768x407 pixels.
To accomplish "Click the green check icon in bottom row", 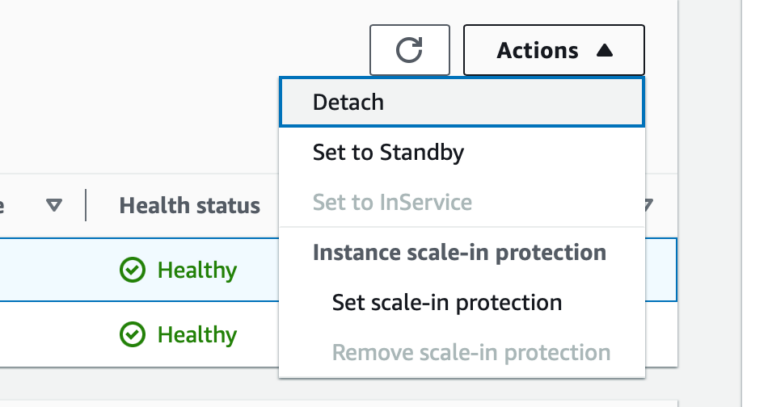I will click(x=132, y=335).
